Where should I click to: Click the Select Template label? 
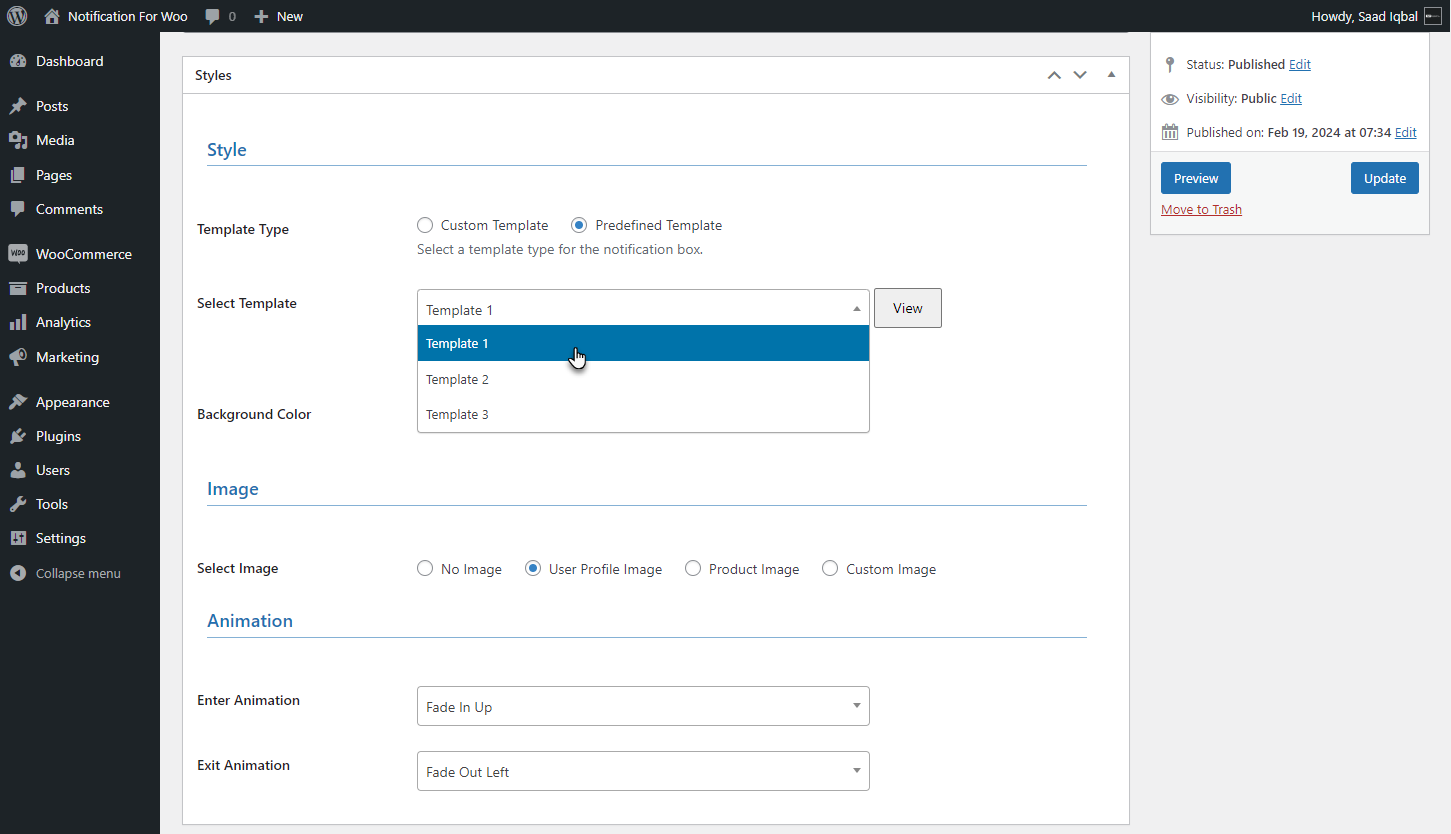tap(247, 303)
